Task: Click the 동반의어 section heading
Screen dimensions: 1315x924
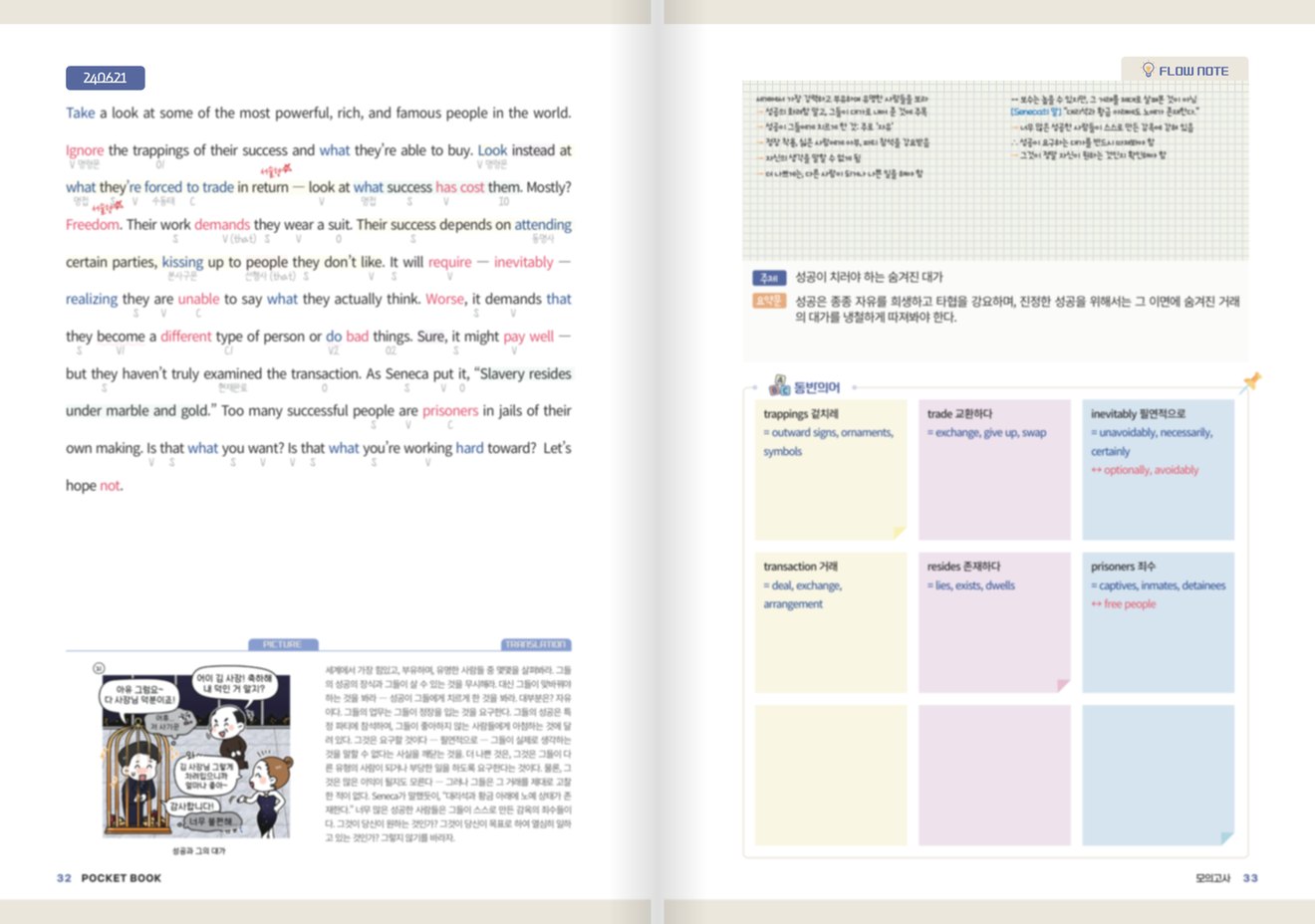Action: coord(817,387)
